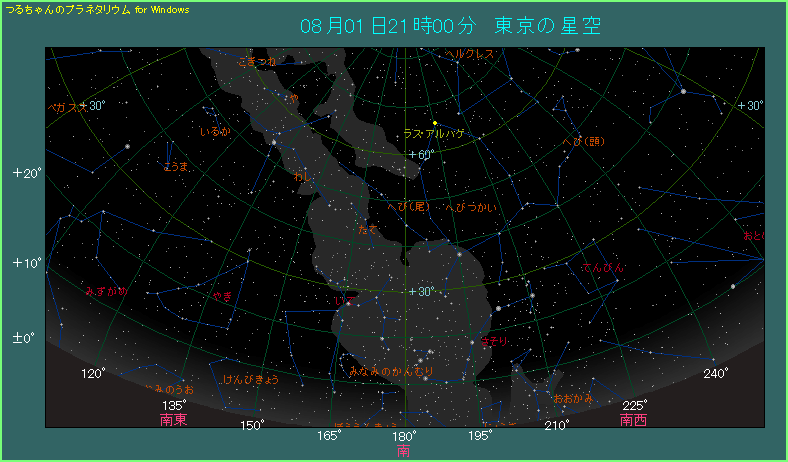Click the +60° altitude label
Screen dimensions: 788x462
tap(419, 154)
